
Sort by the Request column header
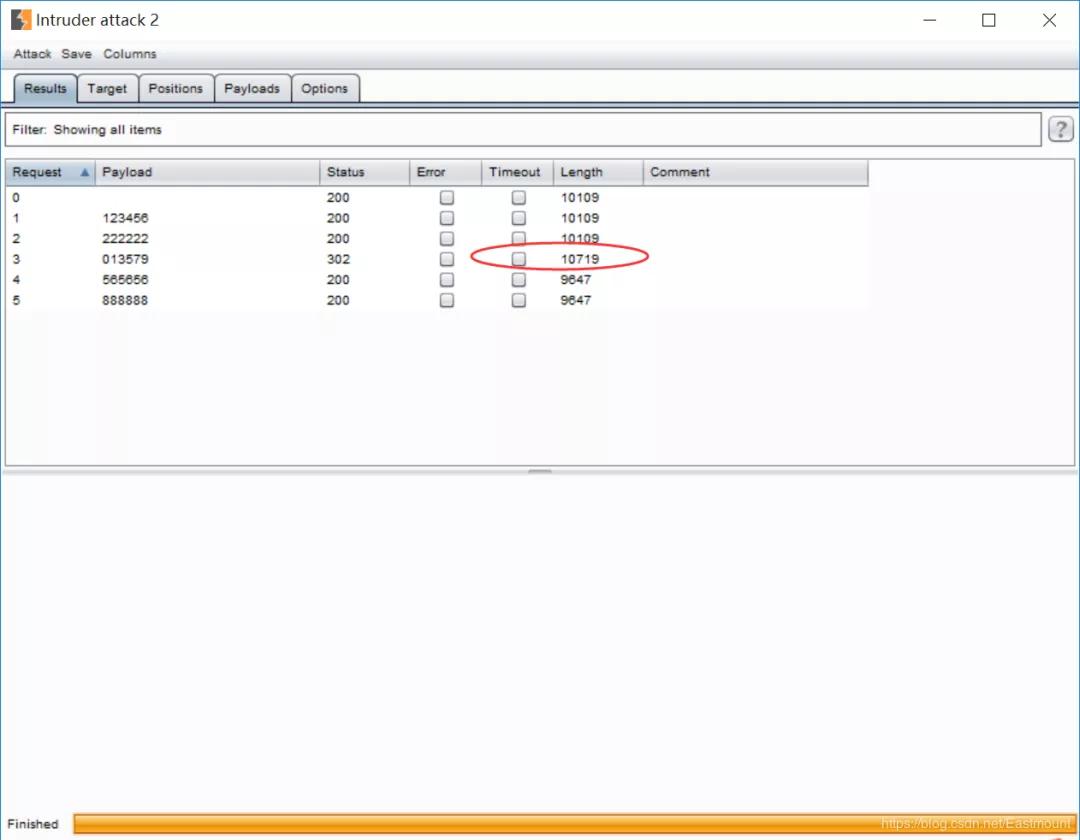[50, 172]
